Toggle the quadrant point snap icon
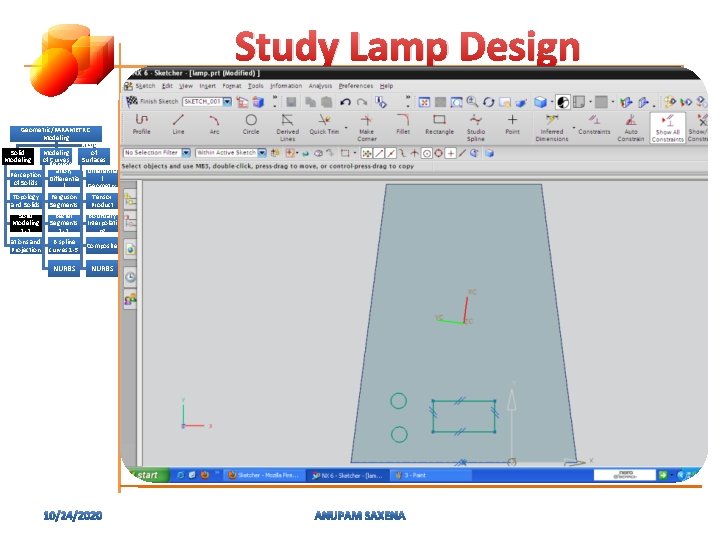Screen dimensions: 720x540 (x=439, y=153)
